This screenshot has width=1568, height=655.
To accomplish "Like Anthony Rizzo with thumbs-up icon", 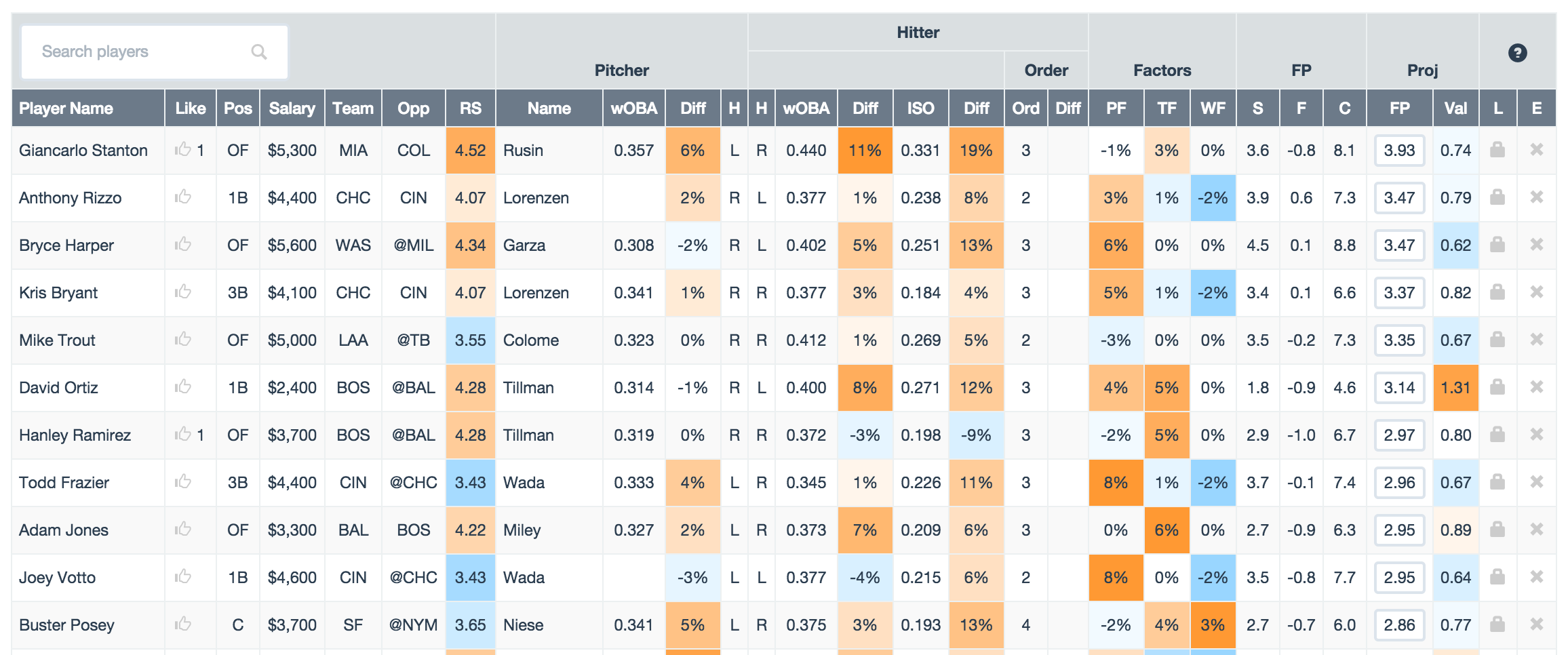I will pos(183,197).
